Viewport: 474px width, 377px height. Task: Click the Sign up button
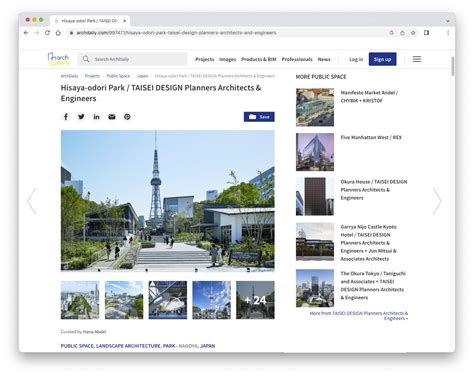[x=382, y=59]
